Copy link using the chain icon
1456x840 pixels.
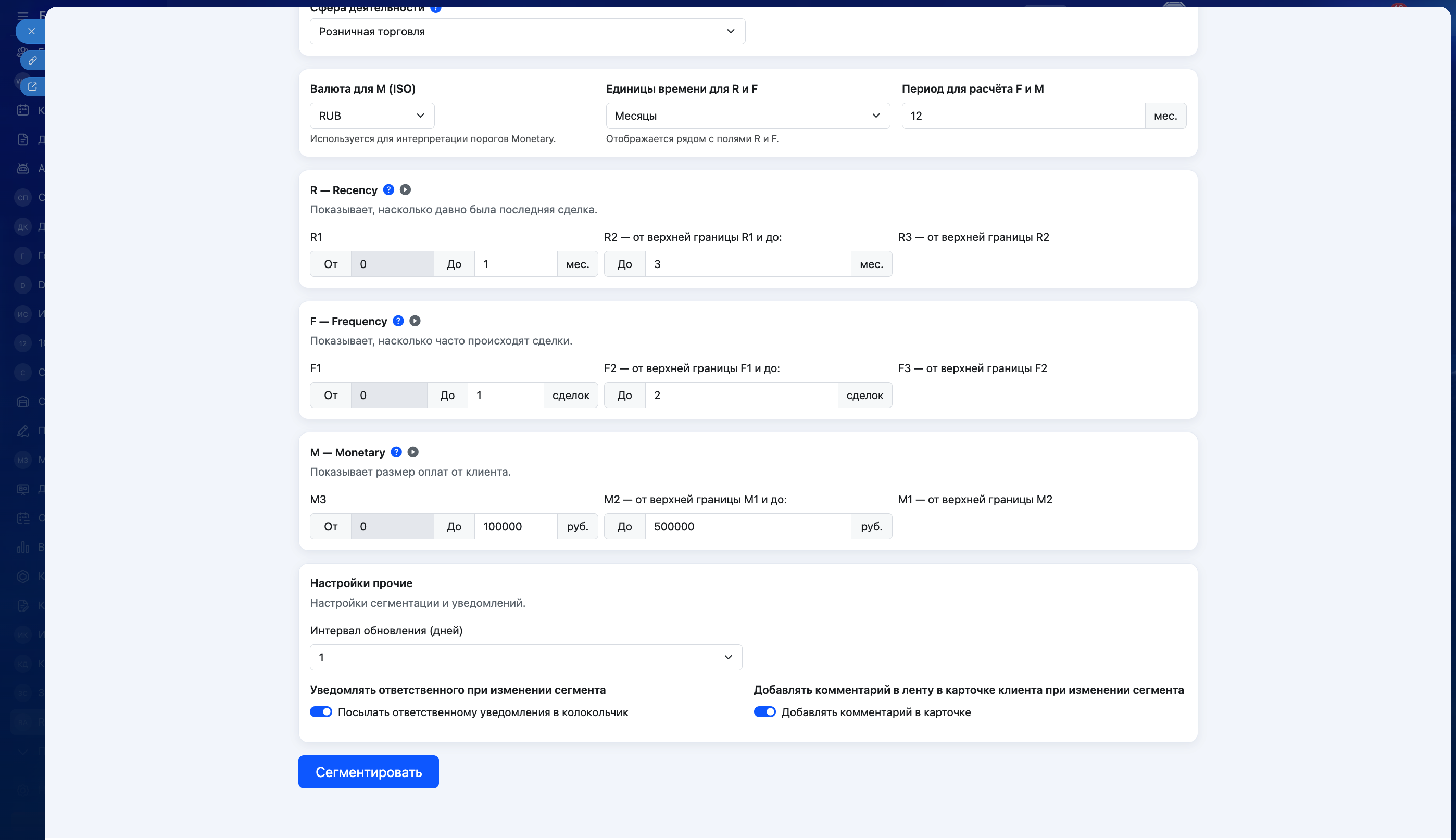coord(32,60)
